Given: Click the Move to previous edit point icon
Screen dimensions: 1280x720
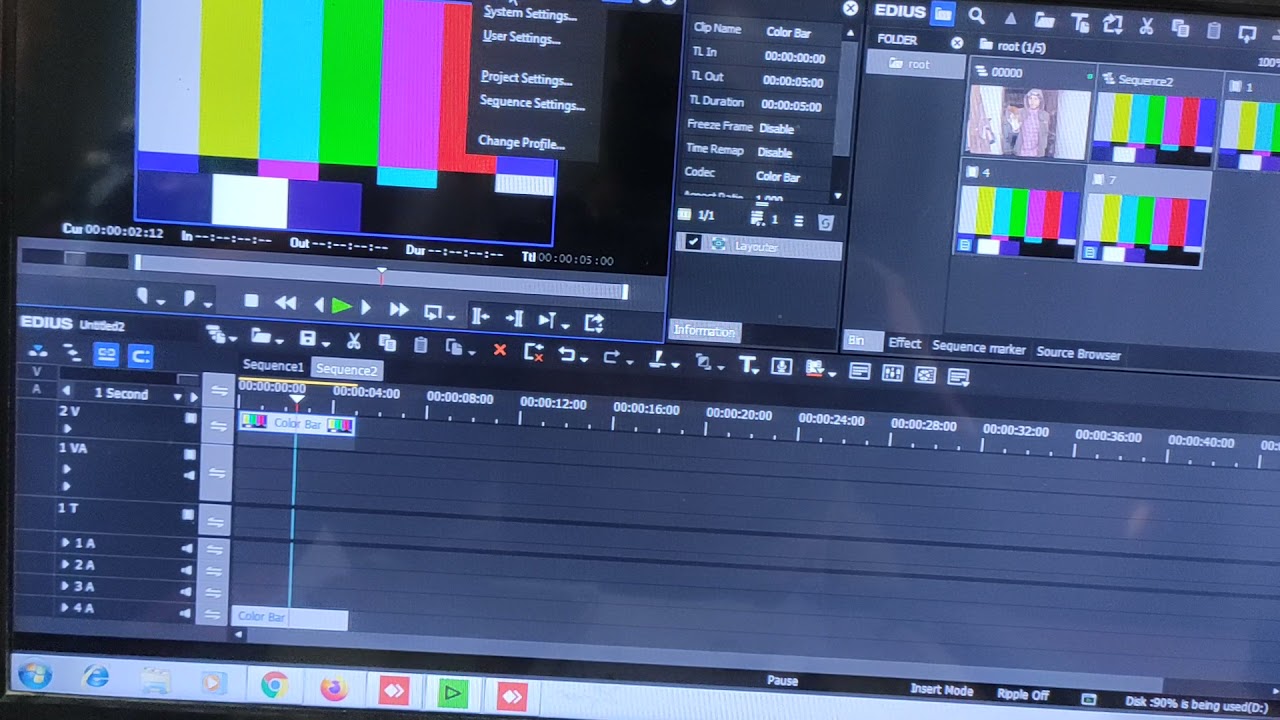Looking at the screenshot, I should click(x=480, y=317).
